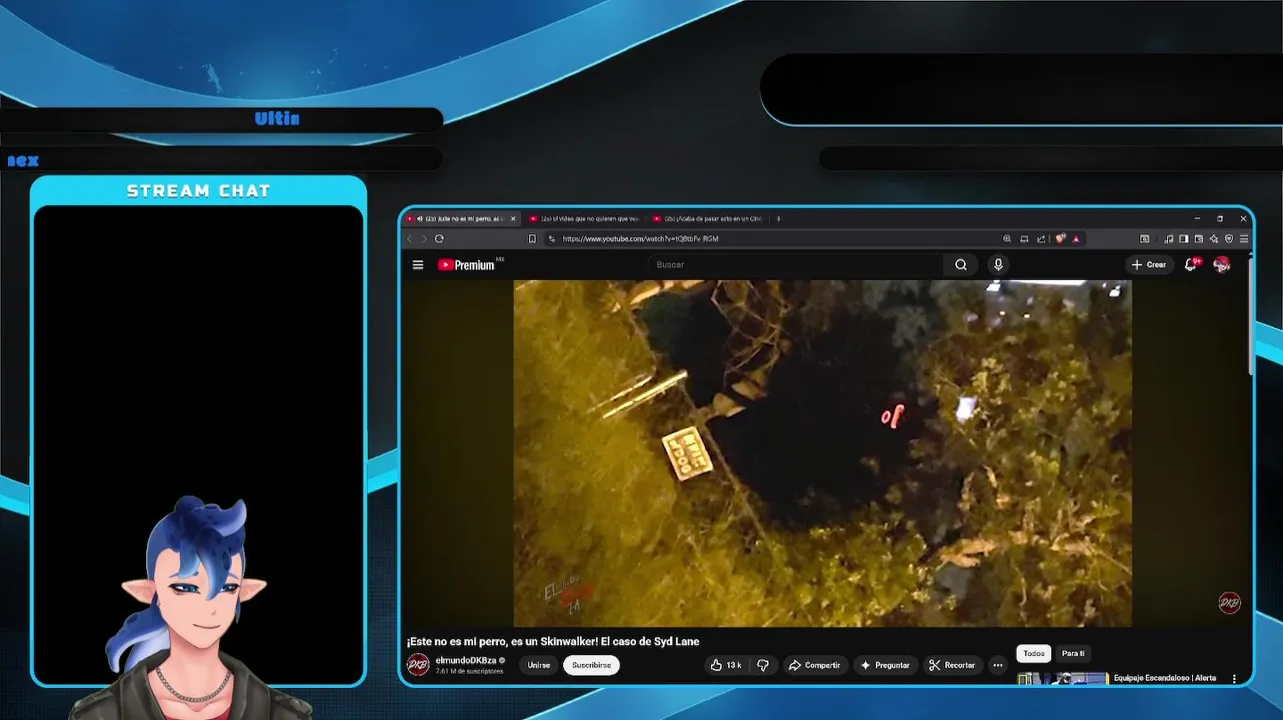Click the Preguntar button
Viewport: 1283px width, 720px height.
(885, 665)
